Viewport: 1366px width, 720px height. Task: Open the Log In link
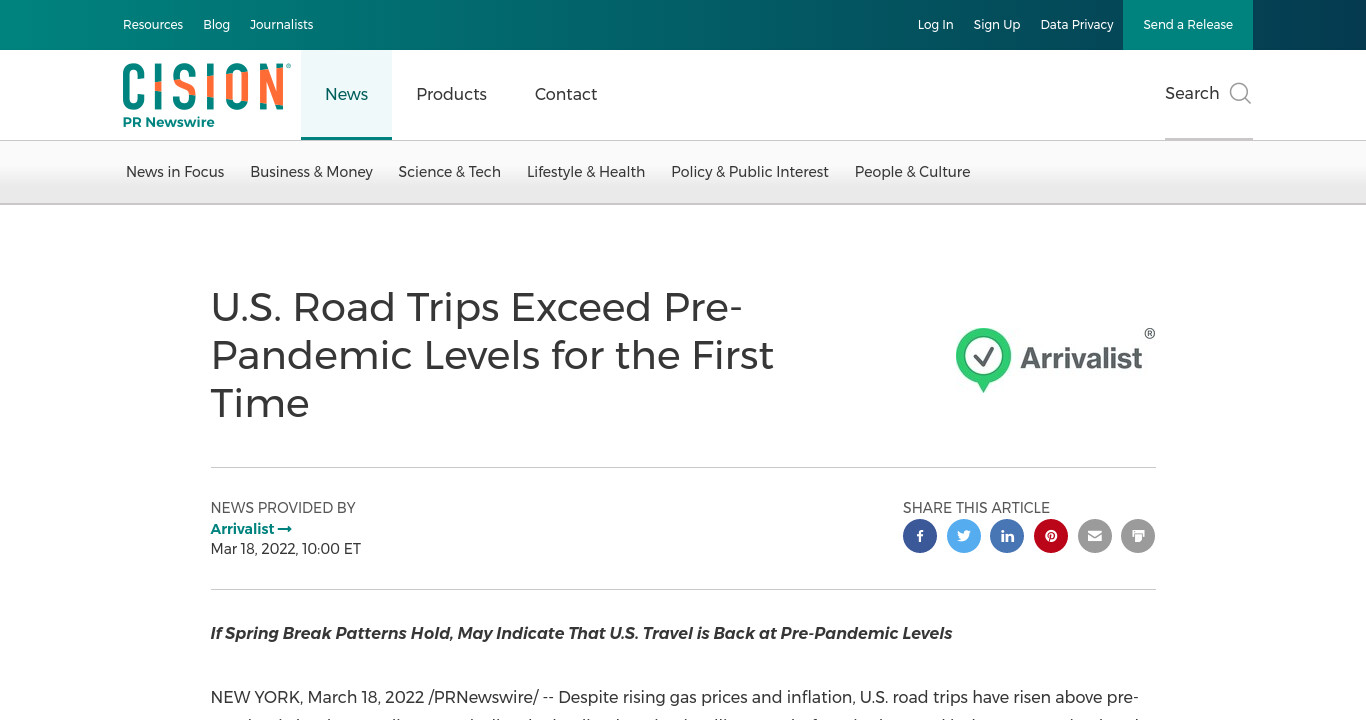coord(935,25)
